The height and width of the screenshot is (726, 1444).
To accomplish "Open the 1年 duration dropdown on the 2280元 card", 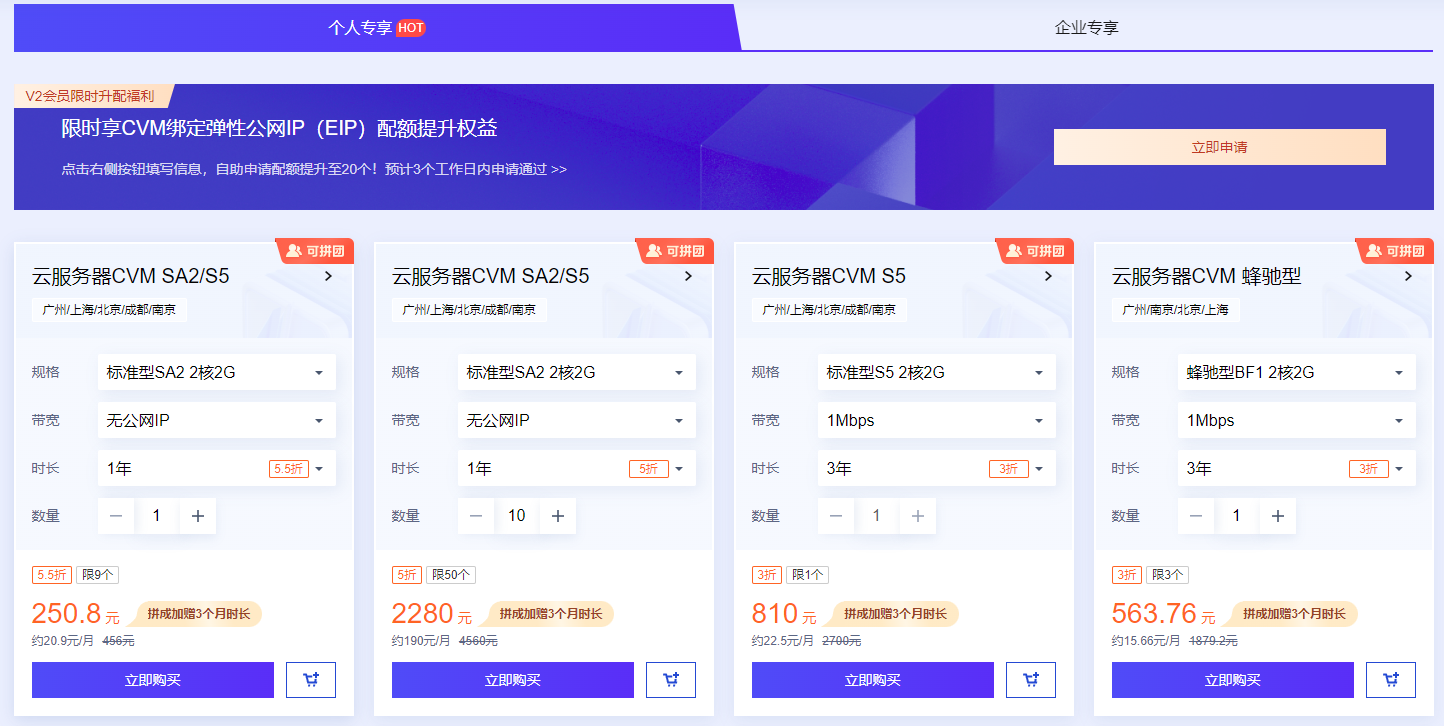I will point(577,468).
